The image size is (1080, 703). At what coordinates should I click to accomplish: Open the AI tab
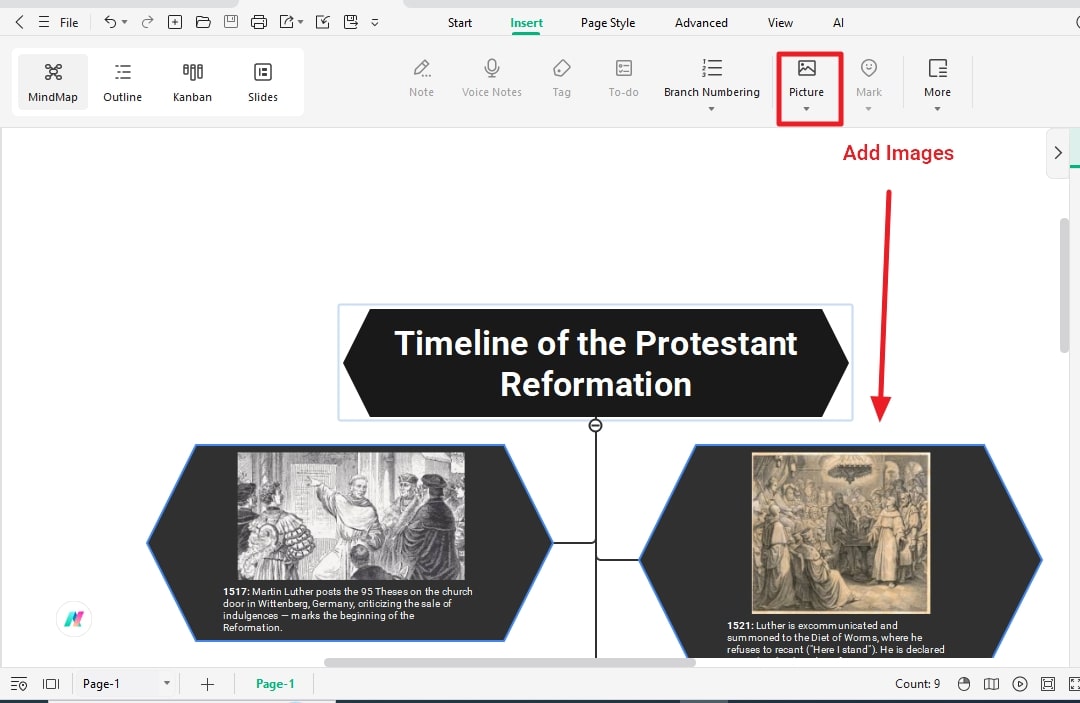(x=838, y=23)
